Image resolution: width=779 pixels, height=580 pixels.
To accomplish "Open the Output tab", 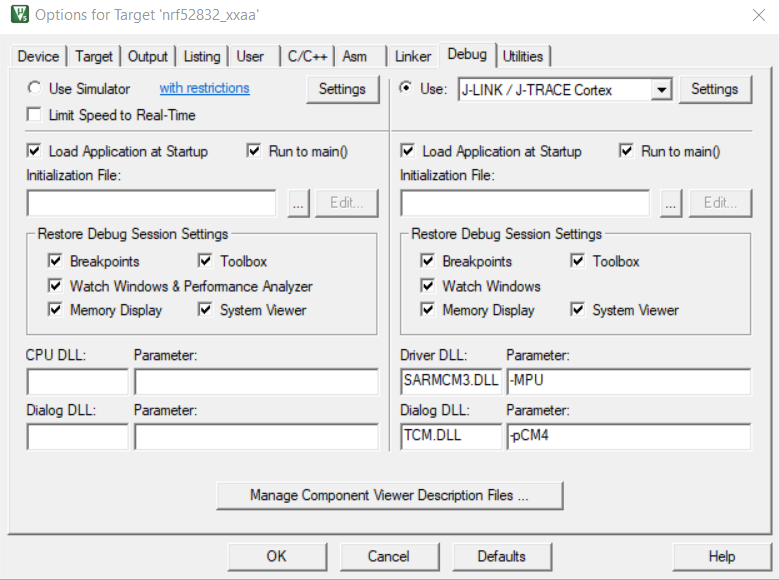I will point(148,56).
